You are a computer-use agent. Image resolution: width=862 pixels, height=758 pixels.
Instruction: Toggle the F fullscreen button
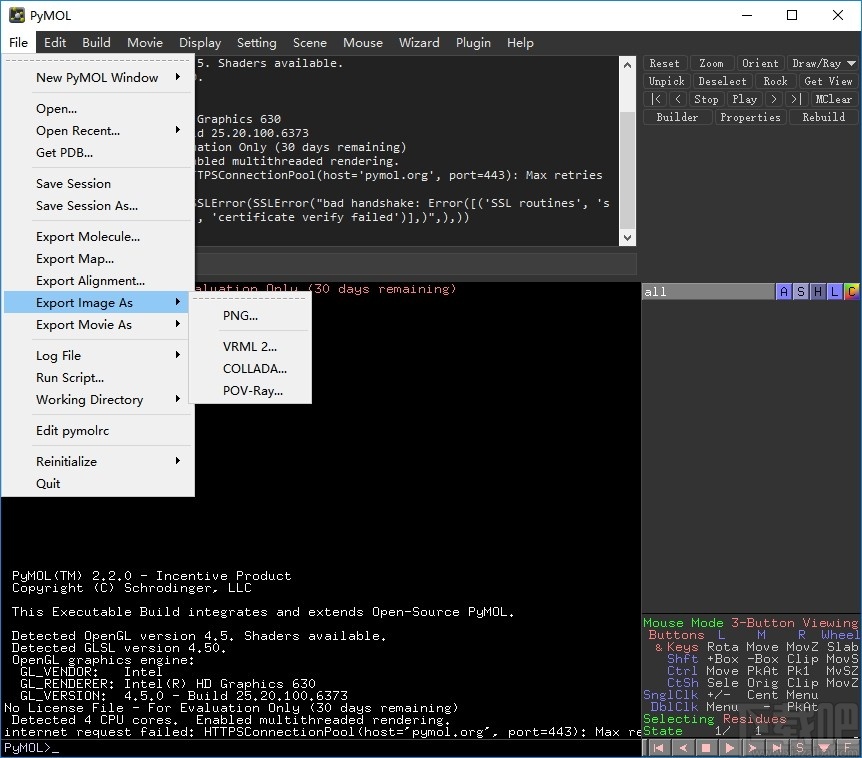coord(848,747)
